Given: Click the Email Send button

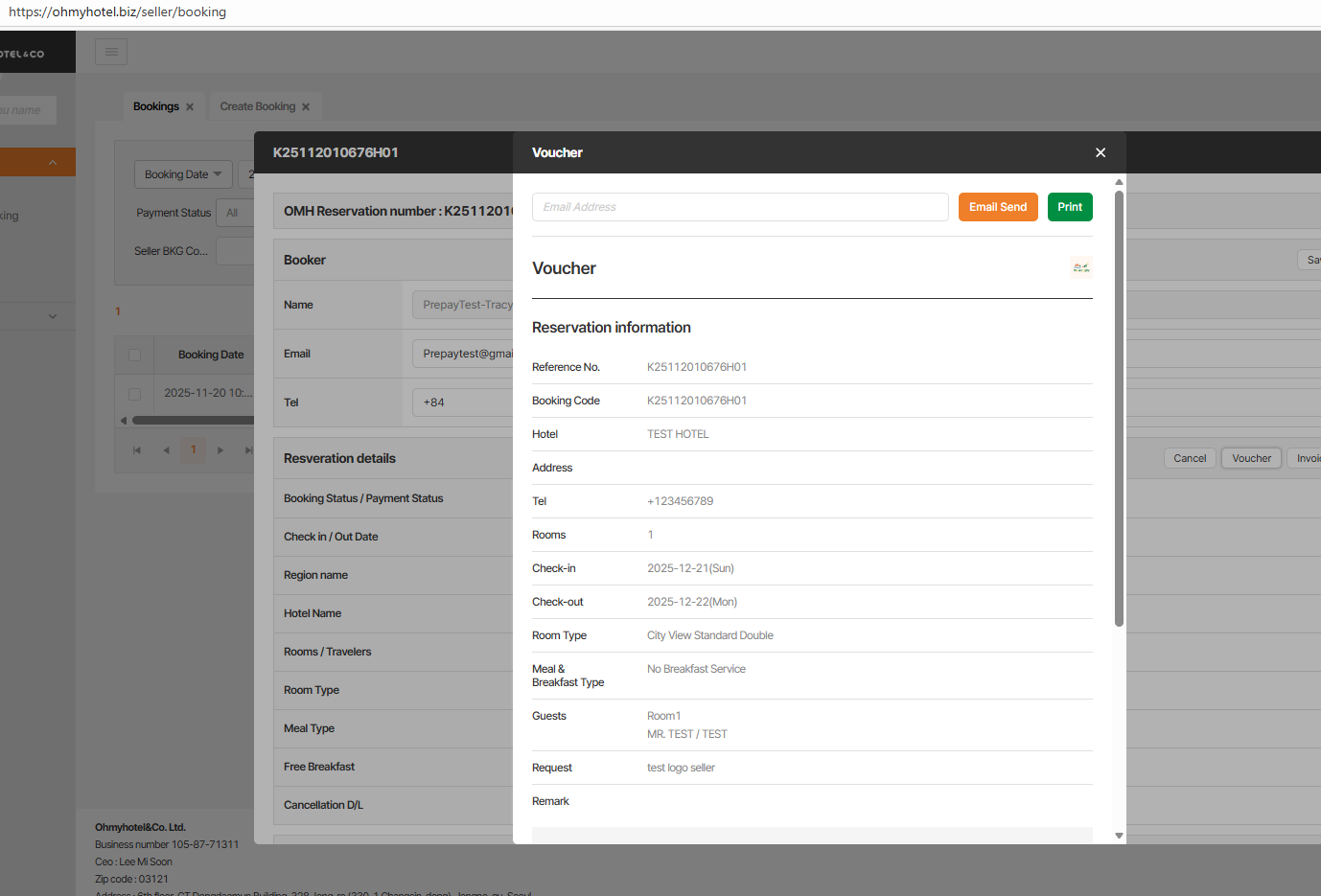Looking at the screenshot, I should [x=998, y=207].
